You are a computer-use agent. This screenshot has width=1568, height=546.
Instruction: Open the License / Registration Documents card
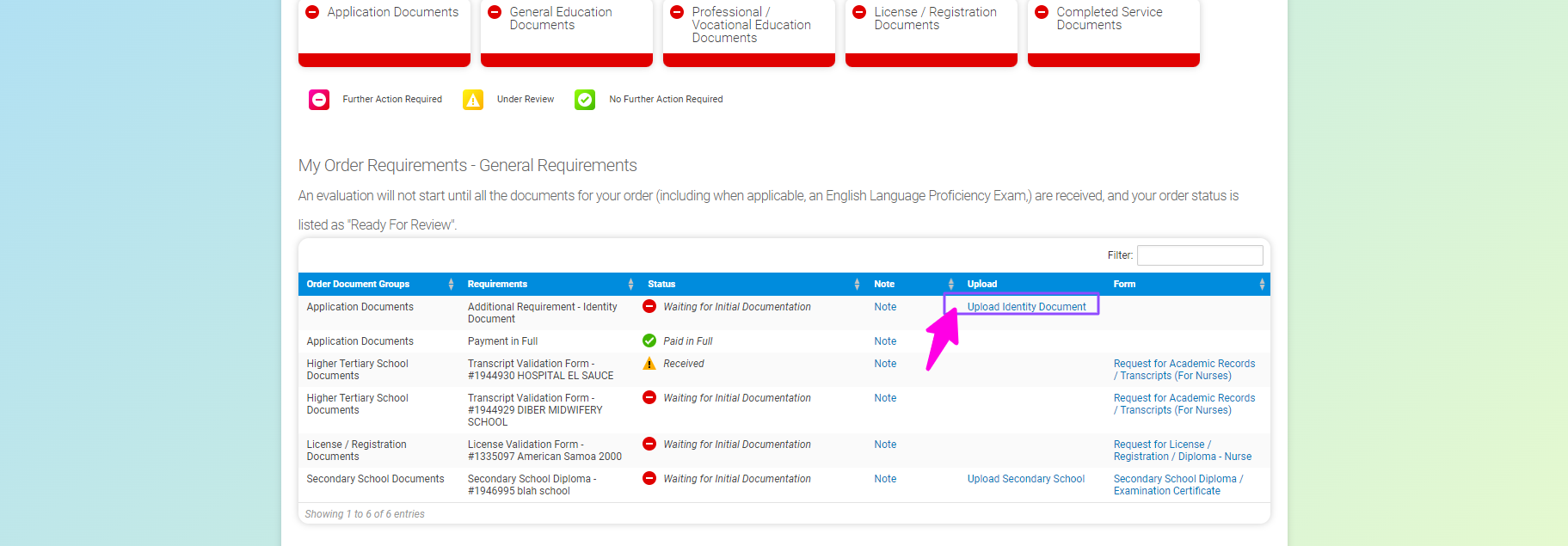(x=932, y=30)
